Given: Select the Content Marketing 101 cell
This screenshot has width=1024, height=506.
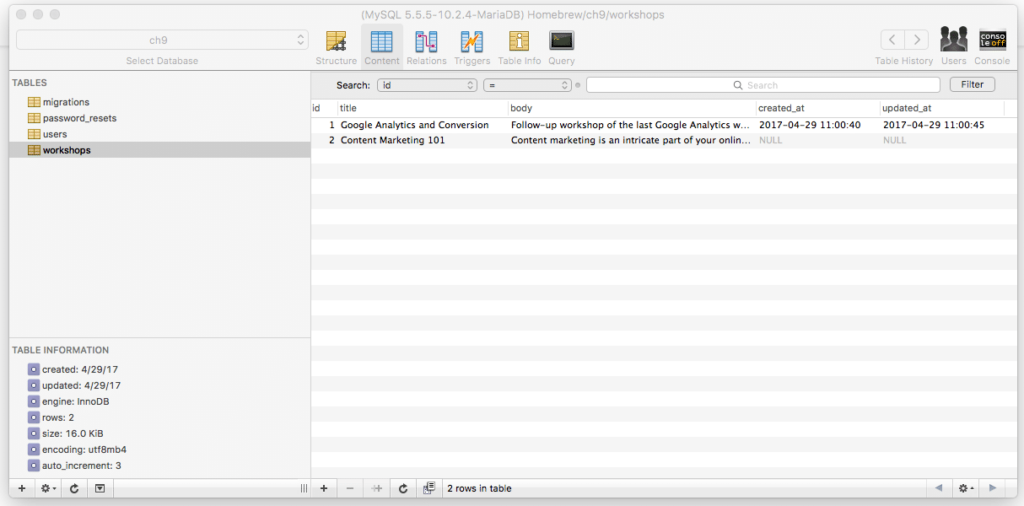Looking at the screenshot, I should click(x=392, y=140).
